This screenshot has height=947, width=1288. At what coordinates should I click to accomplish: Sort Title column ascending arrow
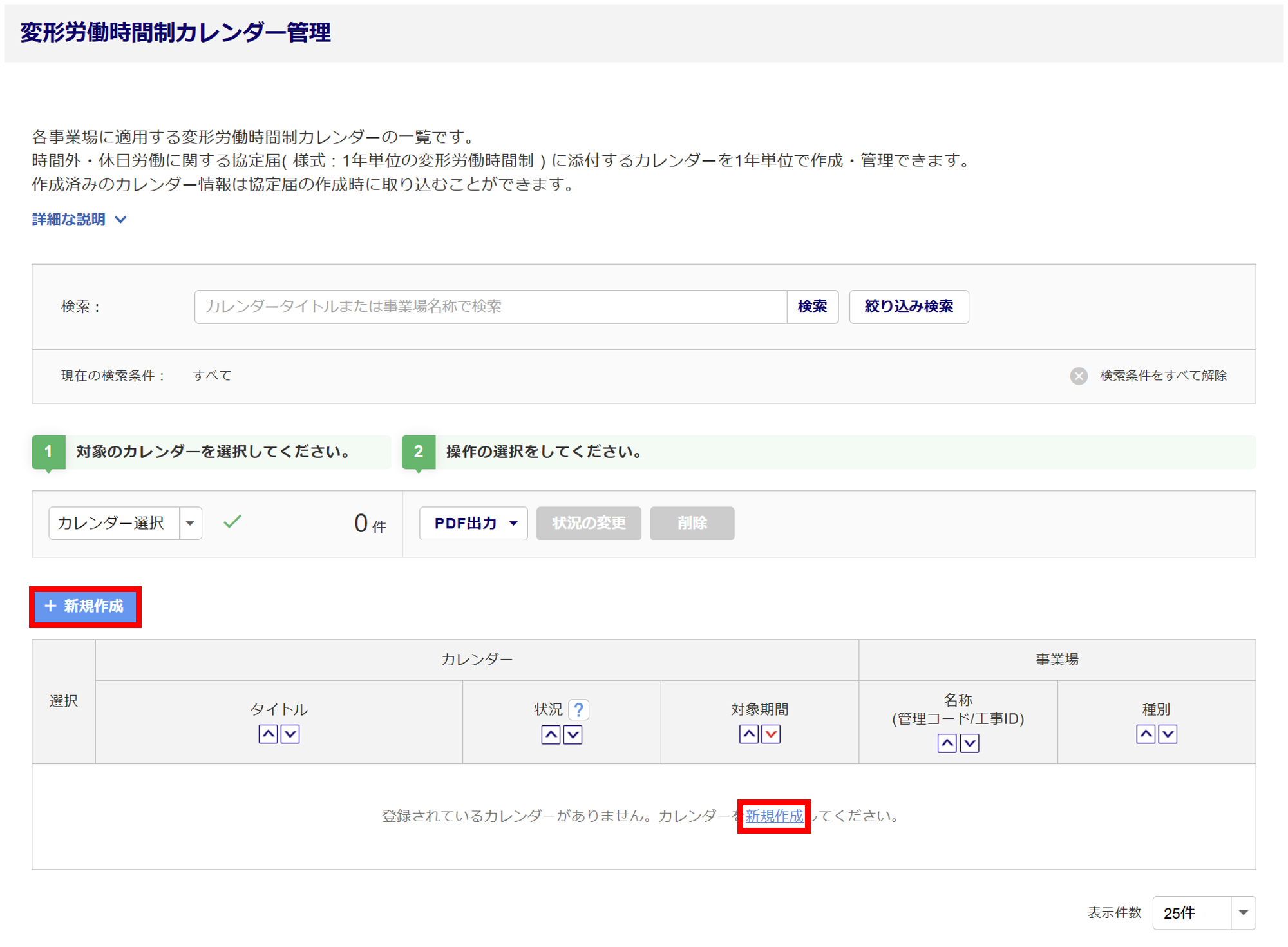click(268, 734)
